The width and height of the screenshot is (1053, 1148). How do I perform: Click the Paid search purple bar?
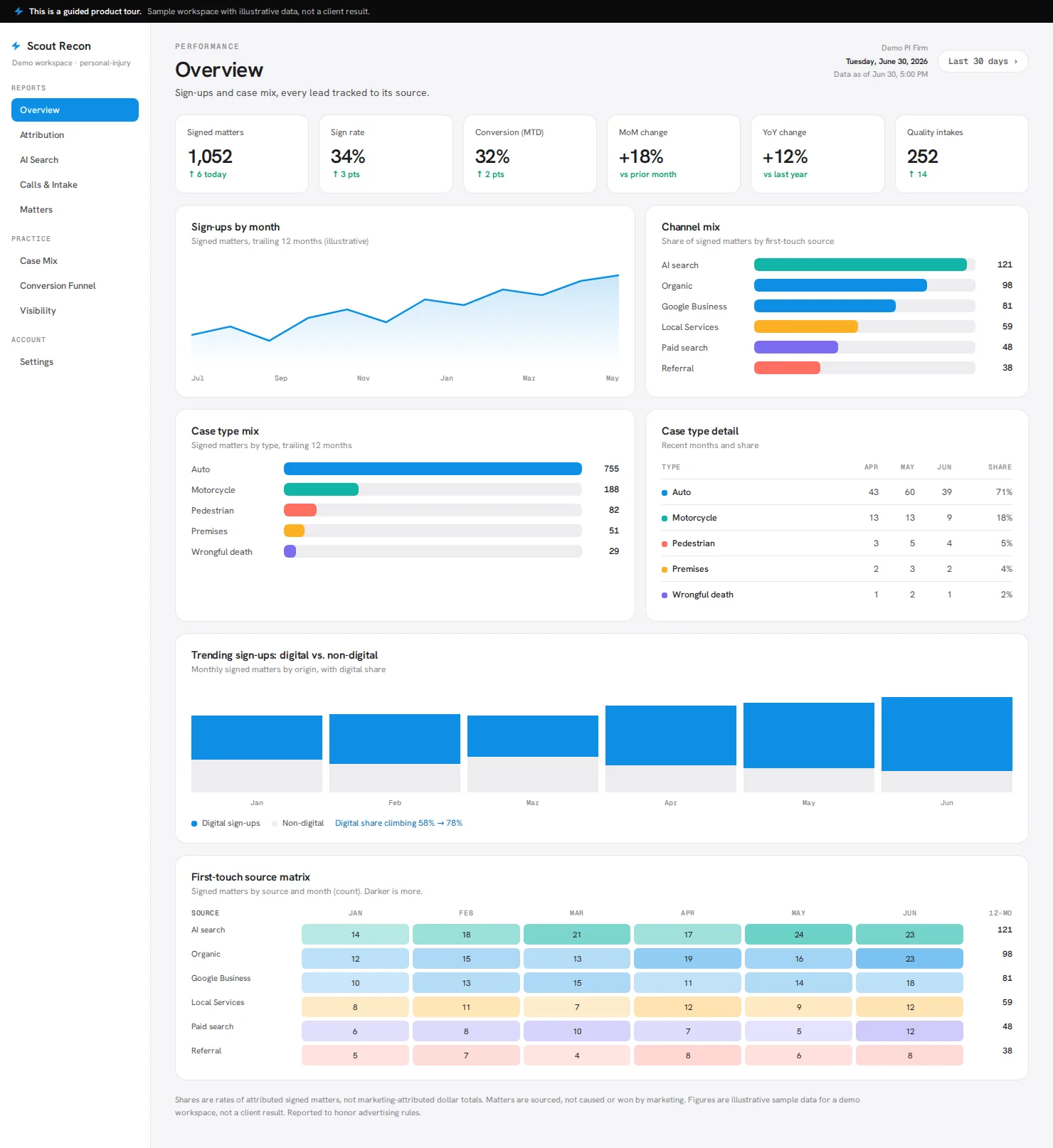pos(796,347)
